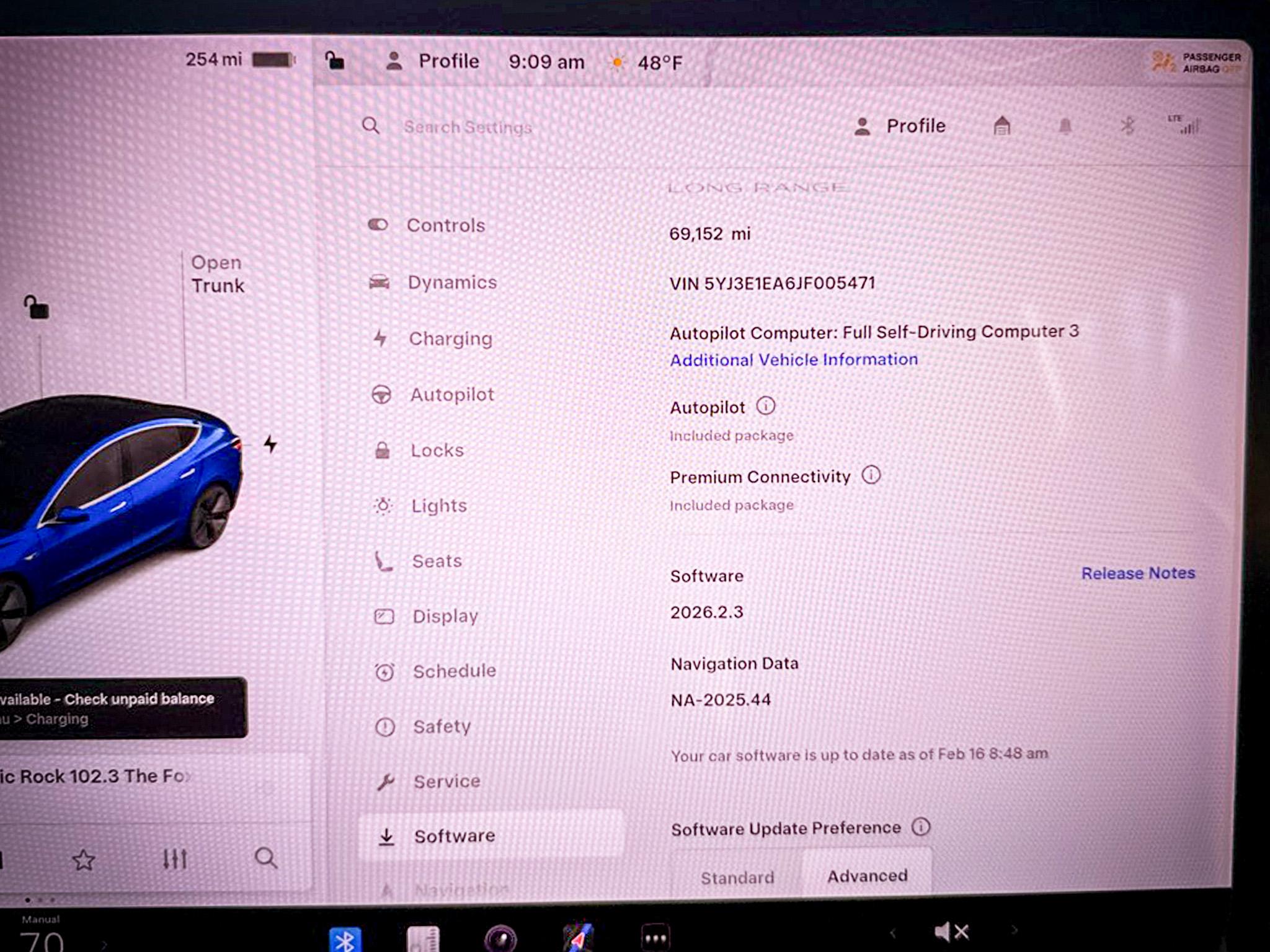This screenshot has height=952, width=1270.
Task: Select Advanced software update preference
Action: pos(867,876)
